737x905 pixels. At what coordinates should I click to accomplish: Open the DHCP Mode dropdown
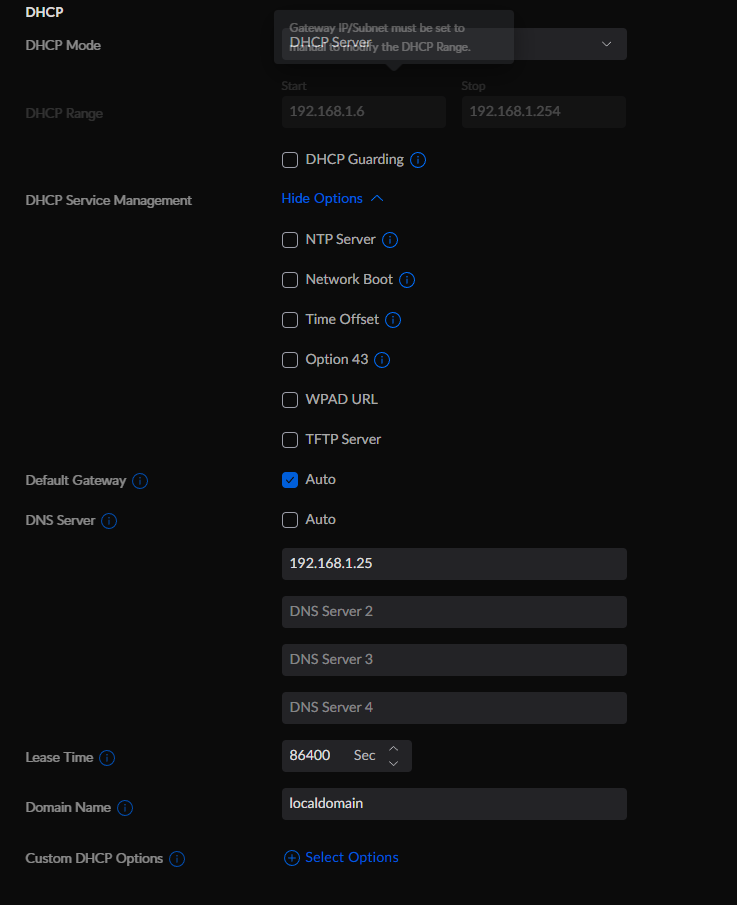pyautogui.click(x=454, y=44)
